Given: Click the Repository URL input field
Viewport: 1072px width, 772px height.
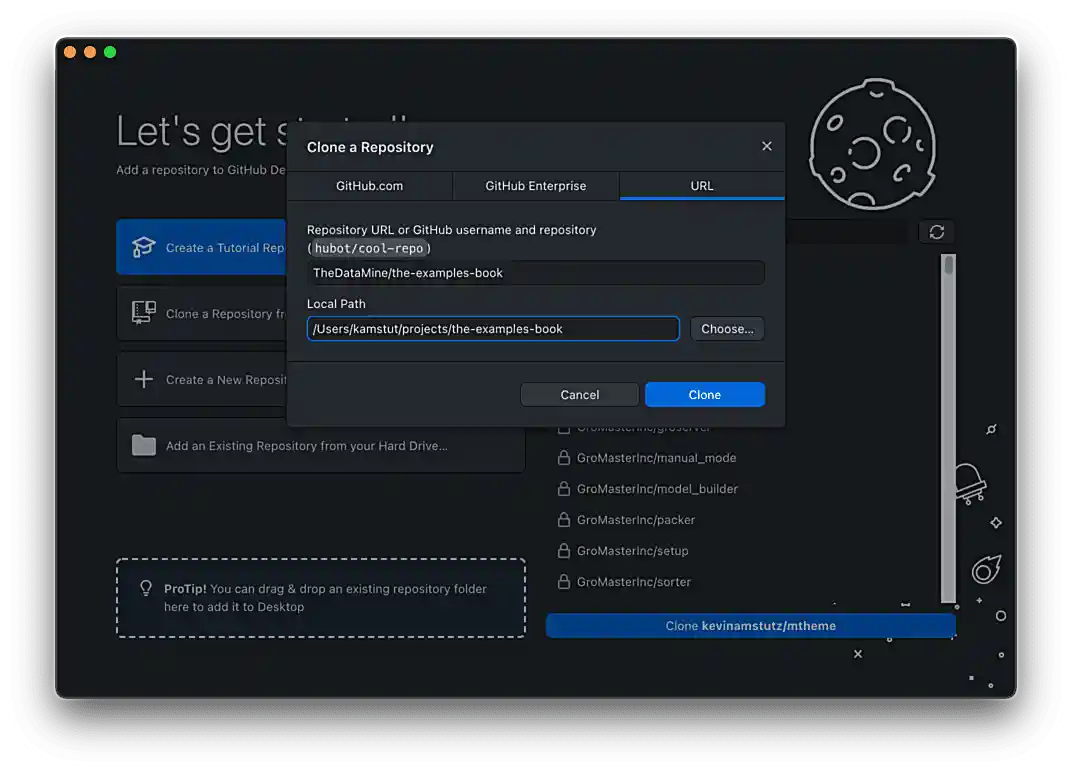Looking at the screenshot, I should [x=535, y=273].
